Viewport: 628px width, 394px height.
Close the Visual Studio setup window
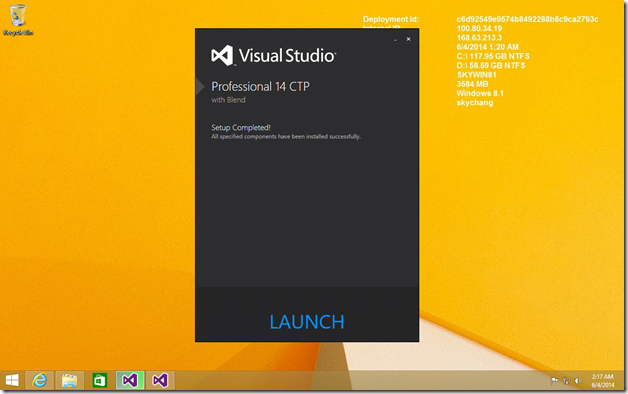click(x=409, y=39)
